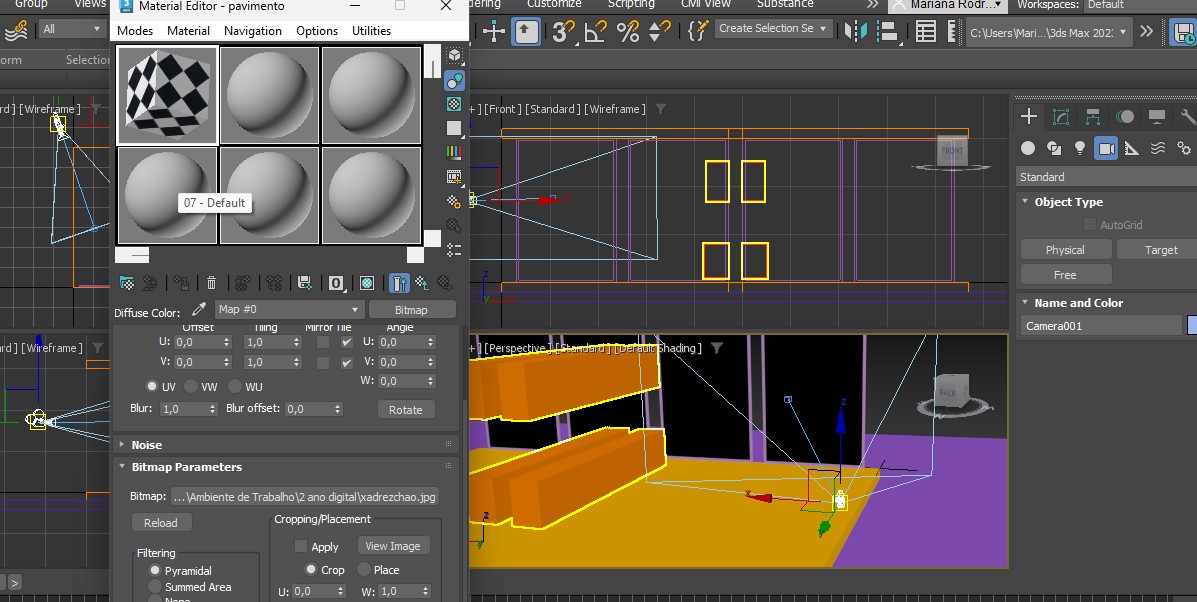Image resolution: width=1197 pixels, height=602 pixels.
Task: Click the Mirror tool icon
Action: pos(855,31)
